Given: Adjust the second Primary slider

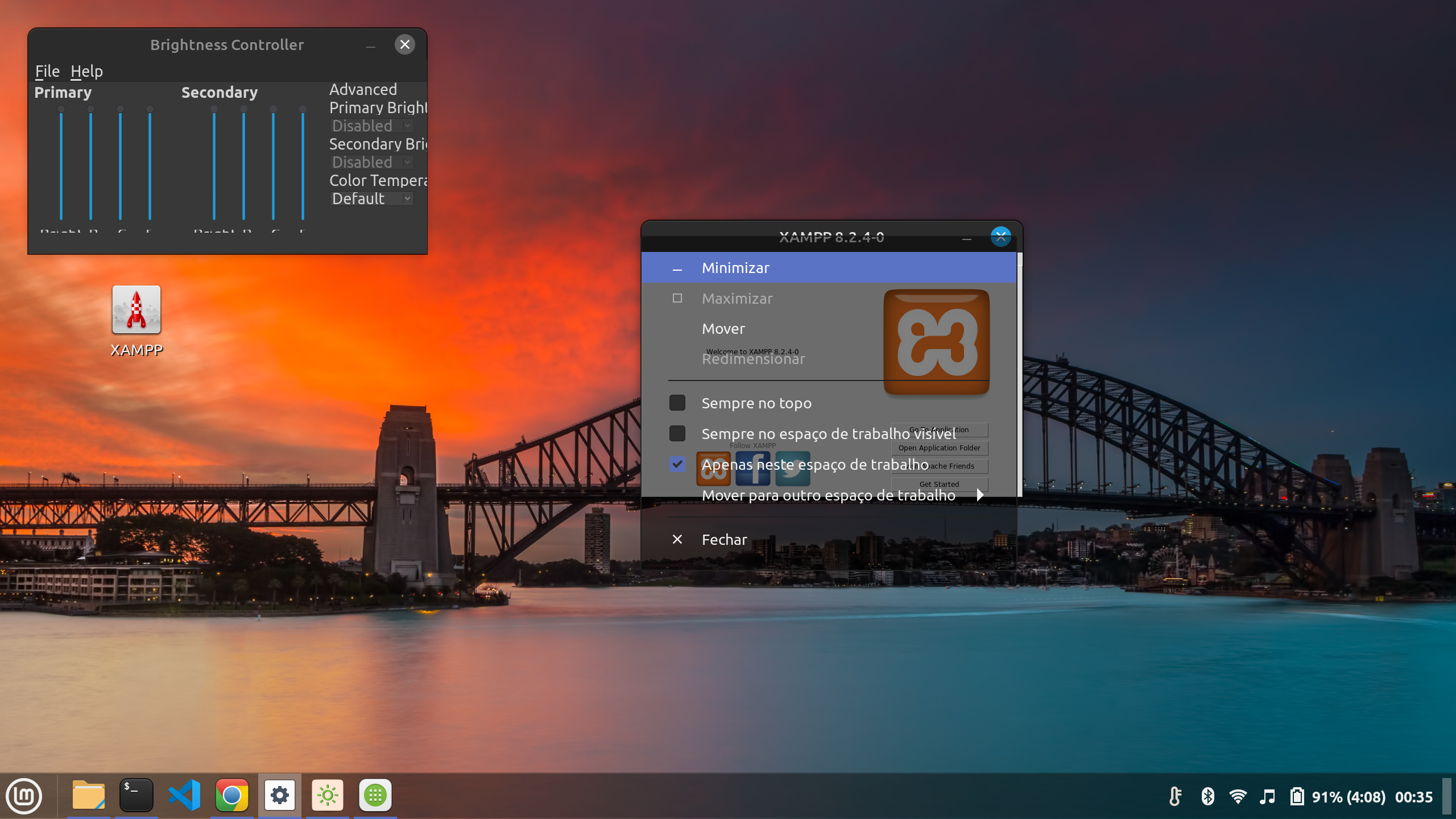Looking at the screenshot, I should 90,164.
